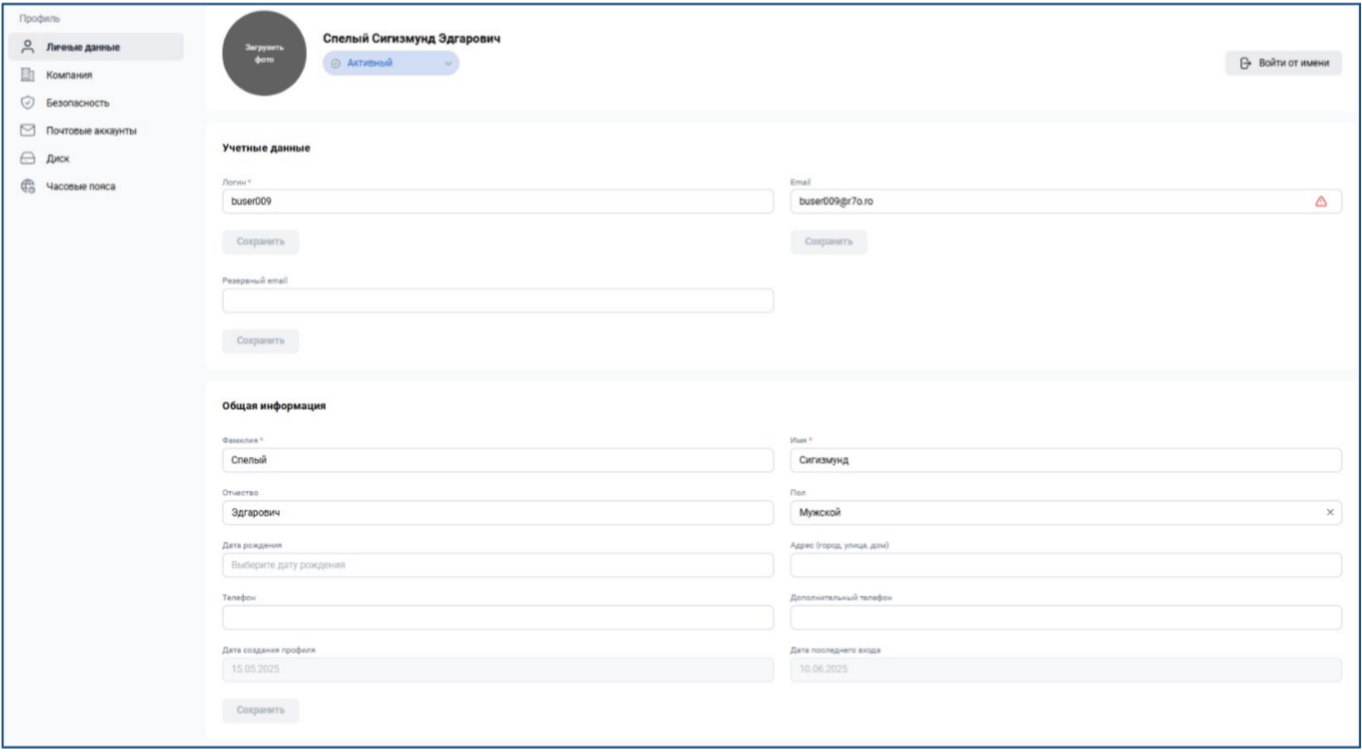Click Сохранить under Резервный email
The height and width of the screenshot is (752, 1362).
pyautogui.click(x=260, y=341)
